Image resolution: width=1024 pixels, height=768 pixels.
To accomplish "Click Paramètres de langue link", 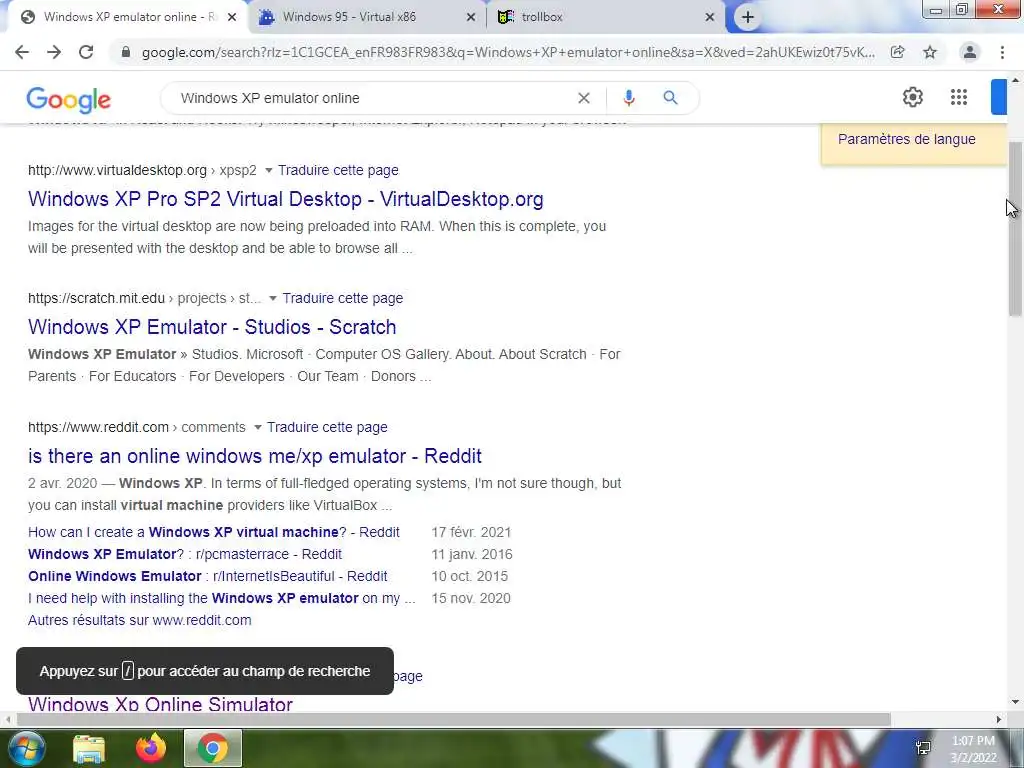I will click(x=906, y=139).
